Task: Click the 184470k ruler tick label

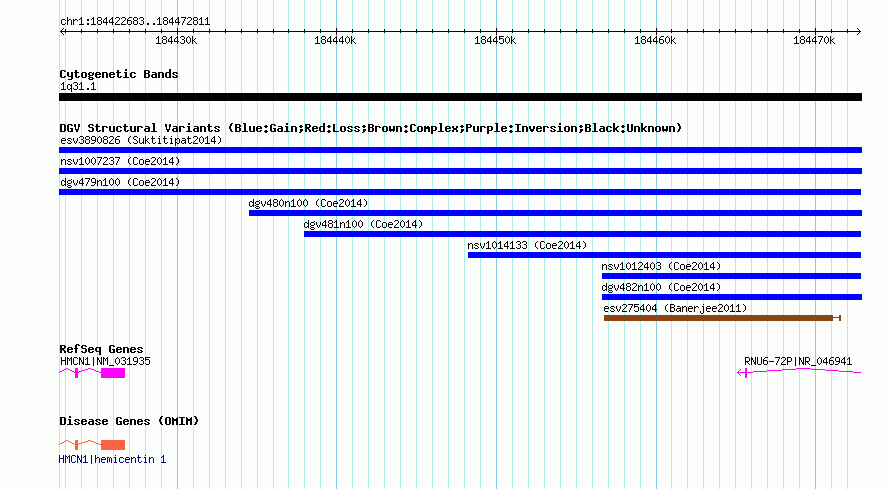Action: 814,40
